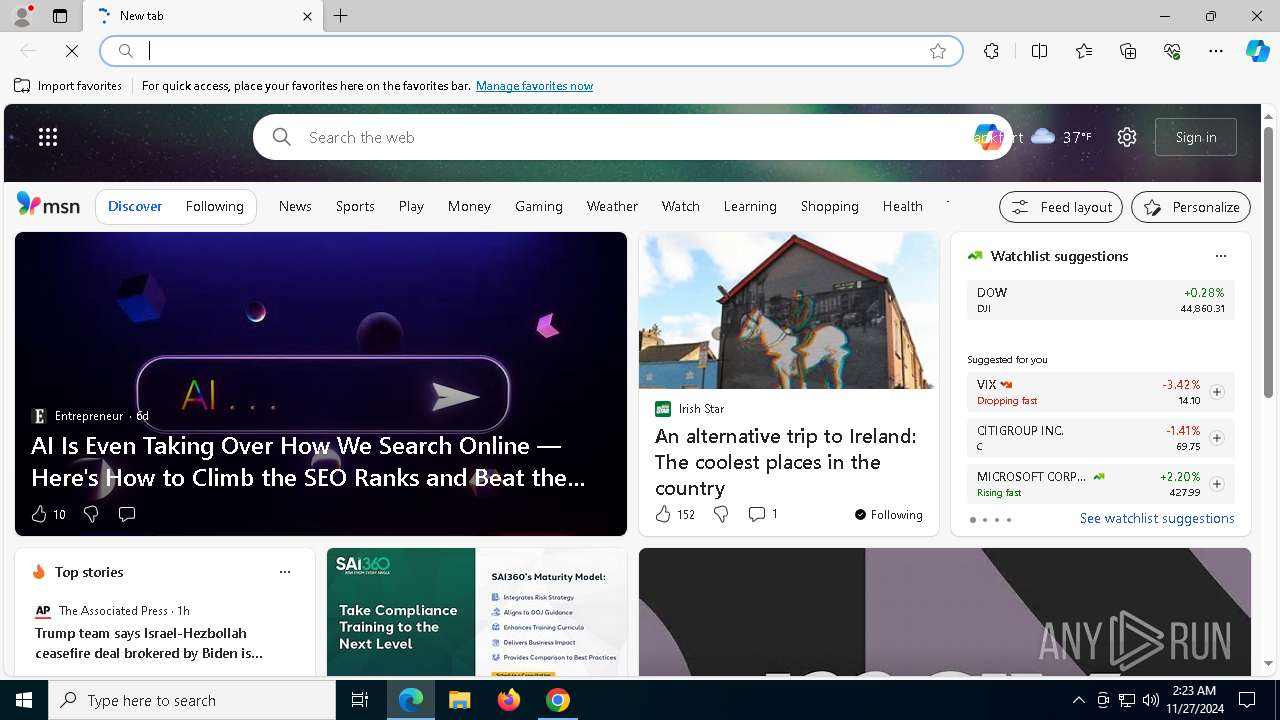This screenshot has height=720, width=1280.
Task: Add VIX to watchlist
Action: tap(1217, 392)
